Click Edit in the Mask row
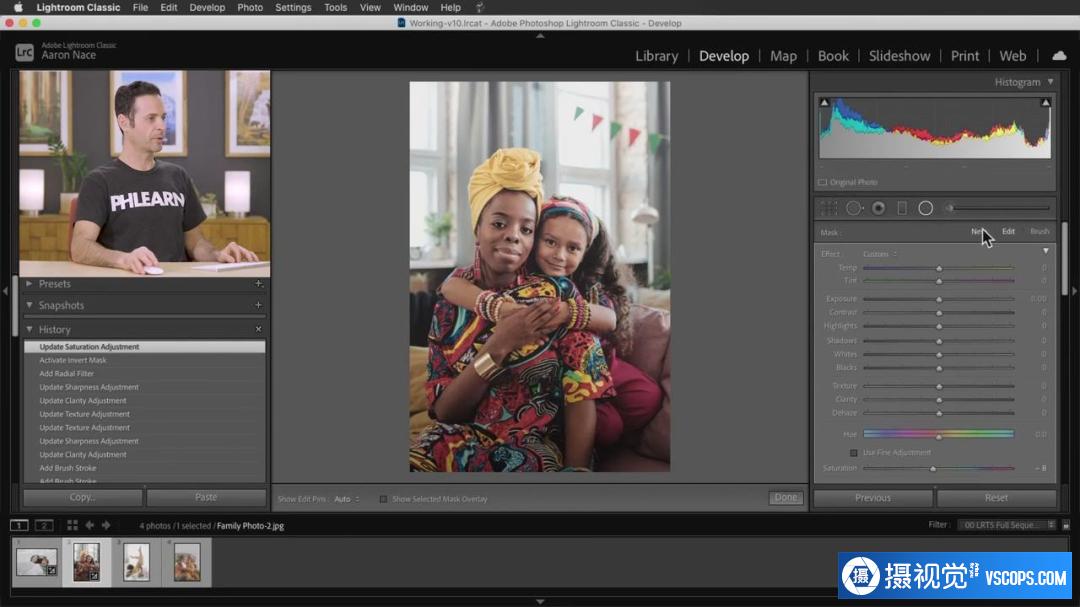1080x607 pixels. (1008, 232)
